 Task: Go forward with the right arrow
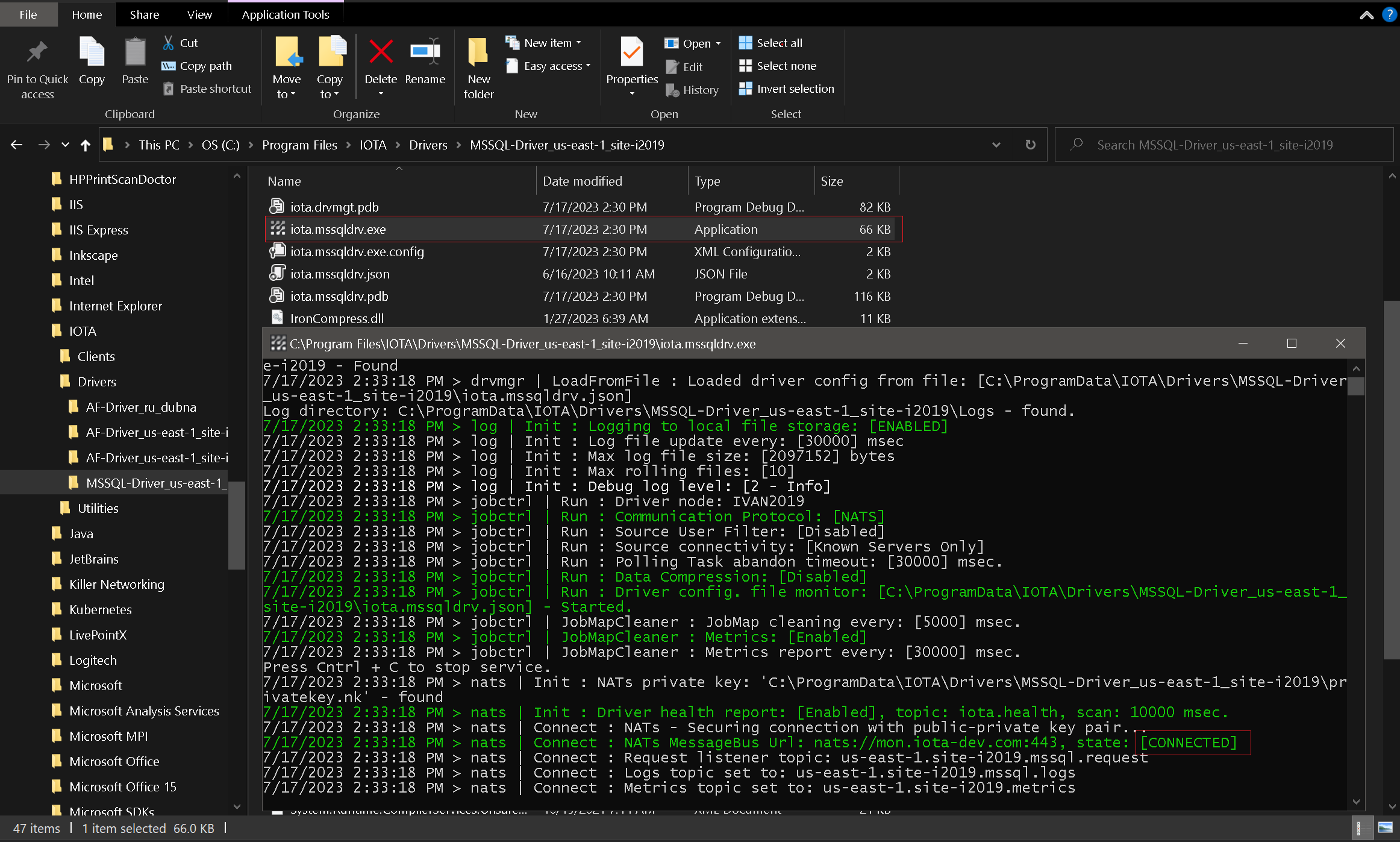pyautogui.click(x=44, y=145)
